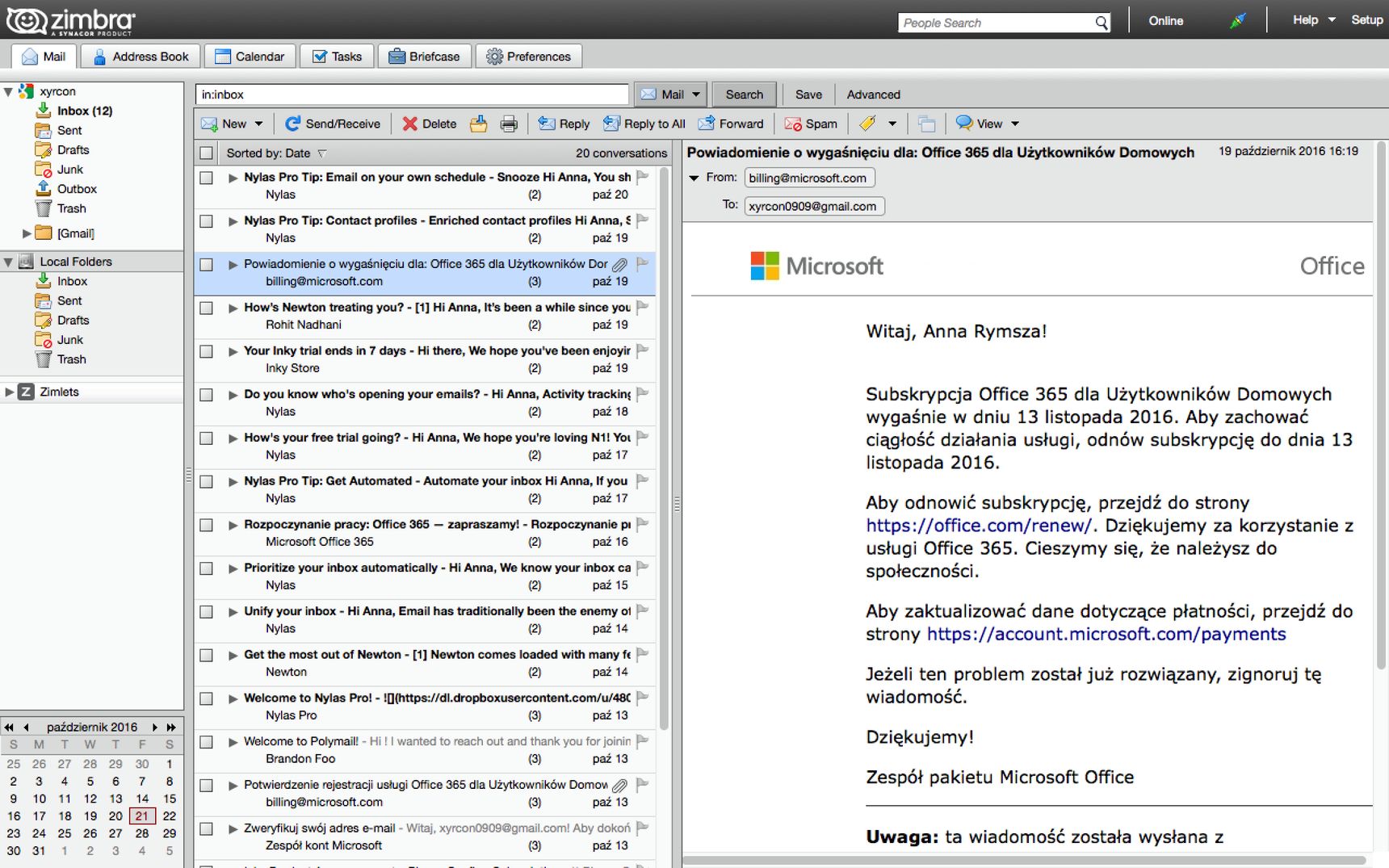The height and width of the screenshot is (868, 1389).
Task: Click the message list vertical scrollbar
Action: click(665, 448)
